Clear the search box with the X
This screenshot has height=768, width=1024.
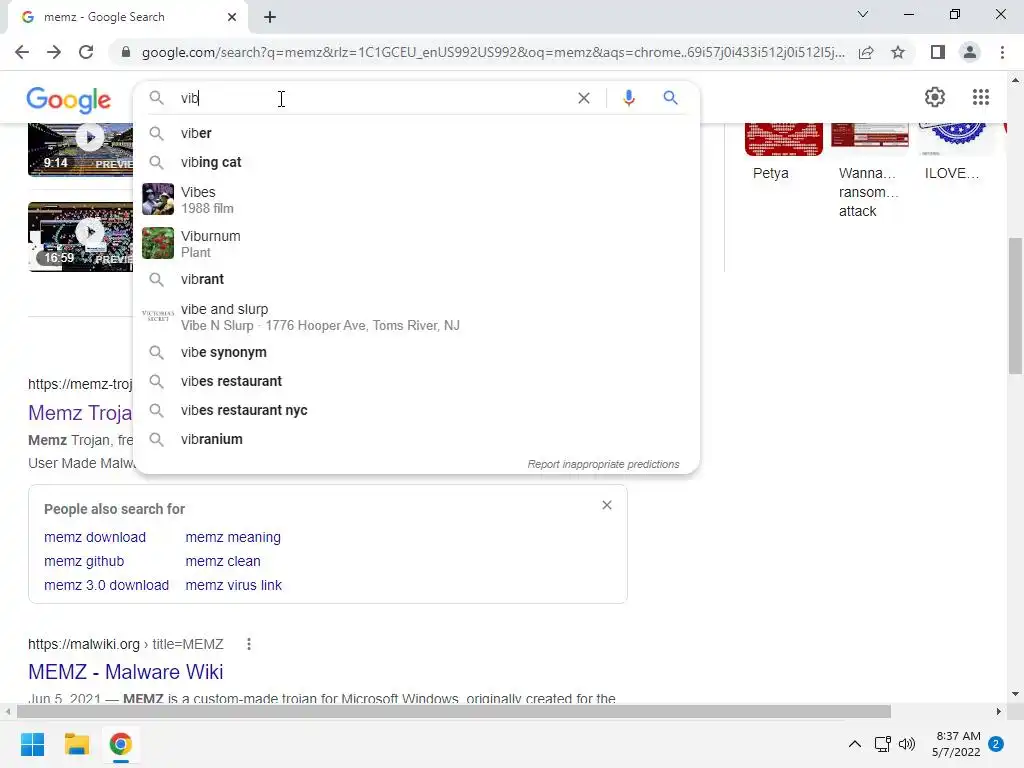point(584,98)
